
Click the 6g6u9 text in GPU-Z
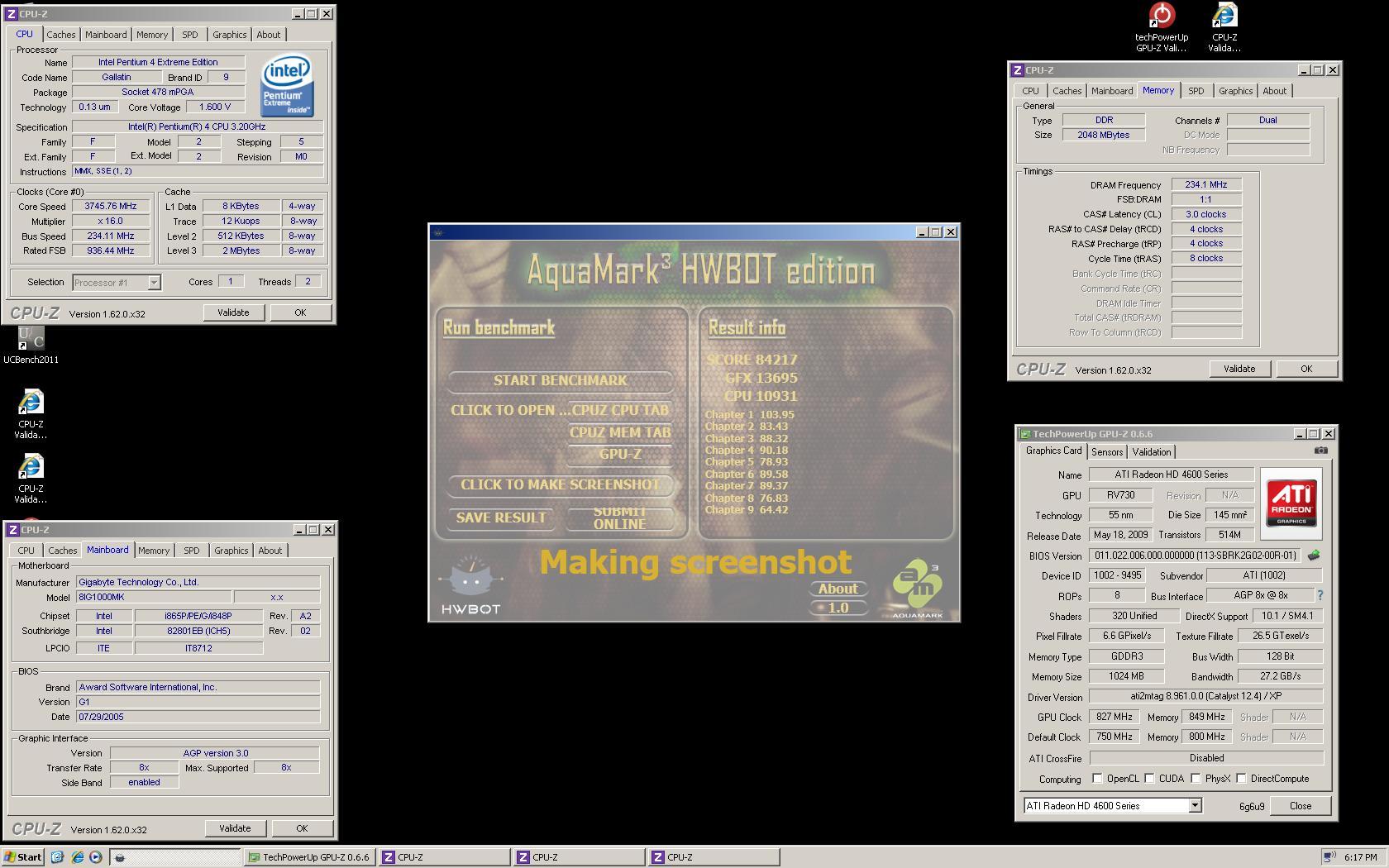click(x=1252, y=806)
